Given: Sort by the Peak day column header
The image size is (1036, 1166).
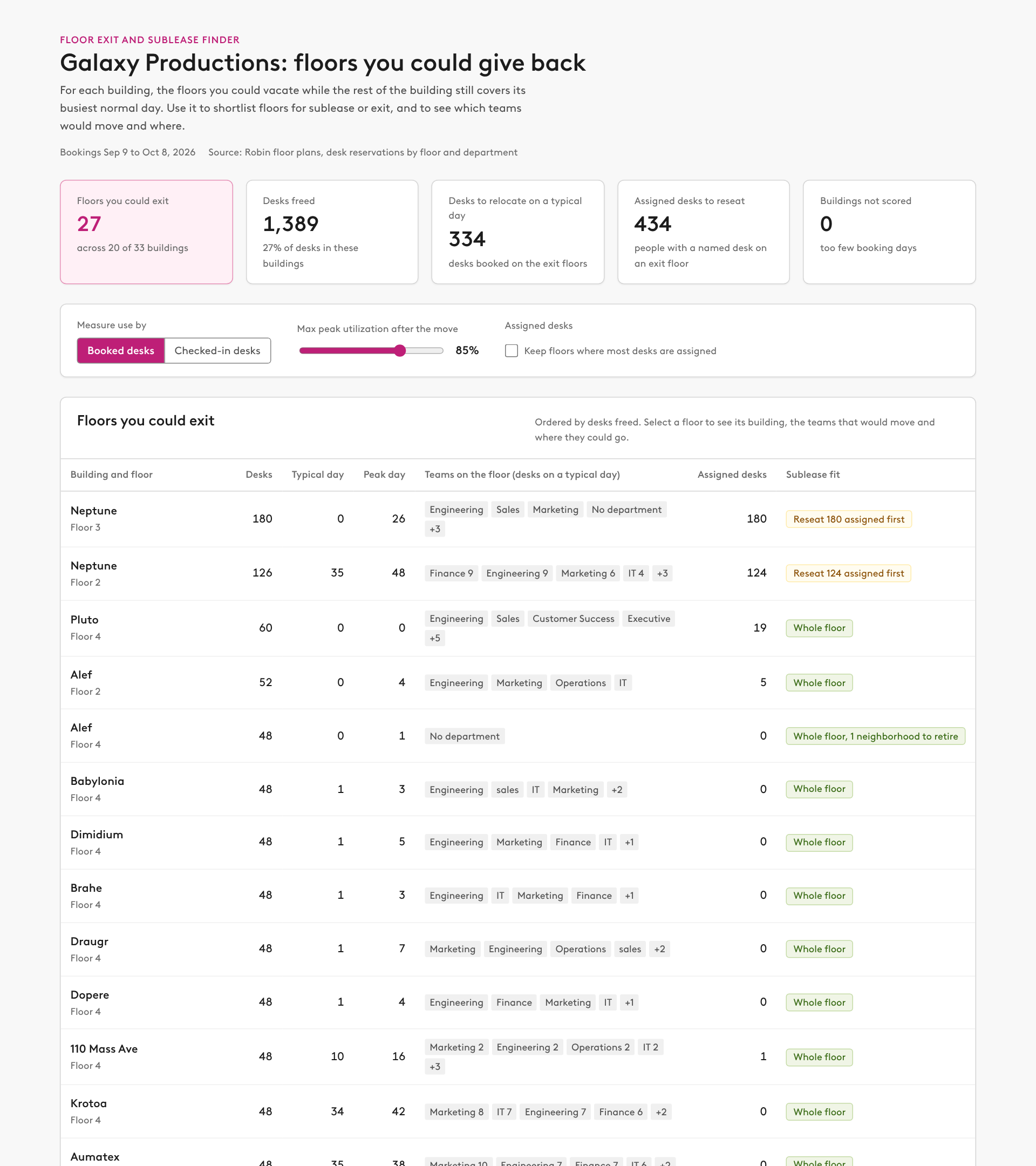Looking at the screenshot, I should 384,474.
